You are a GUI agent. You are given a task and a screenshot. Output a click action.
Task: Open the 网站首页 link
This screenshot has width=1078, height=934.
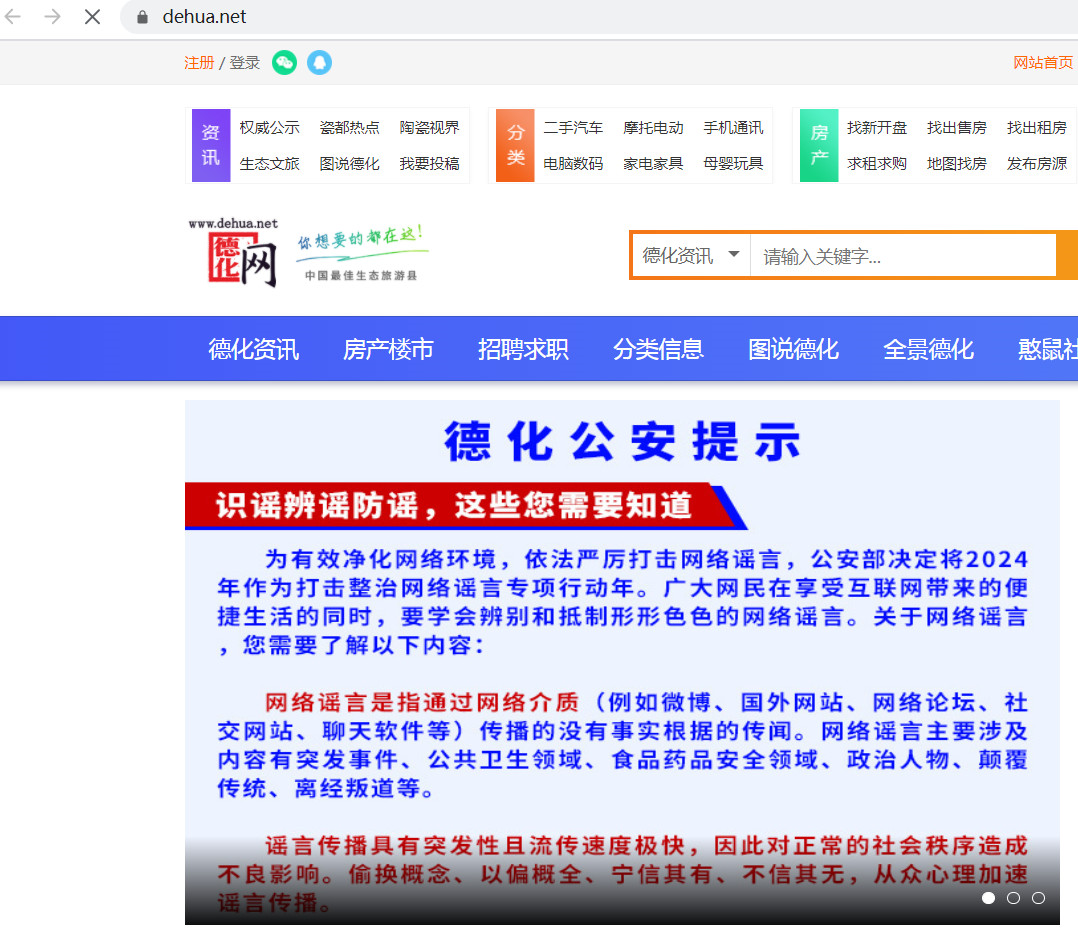1043,62
